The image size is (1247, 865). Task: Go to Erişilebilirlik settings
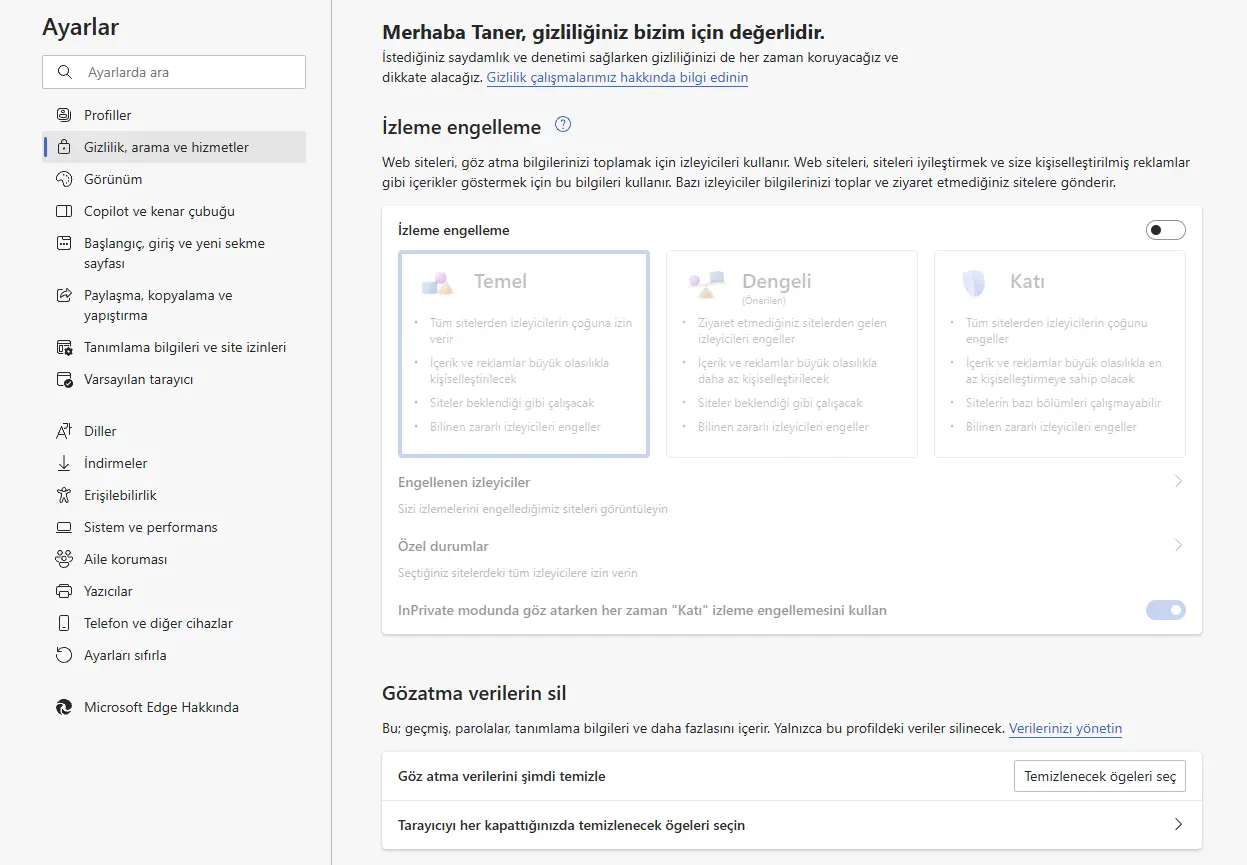click(175, 495)
